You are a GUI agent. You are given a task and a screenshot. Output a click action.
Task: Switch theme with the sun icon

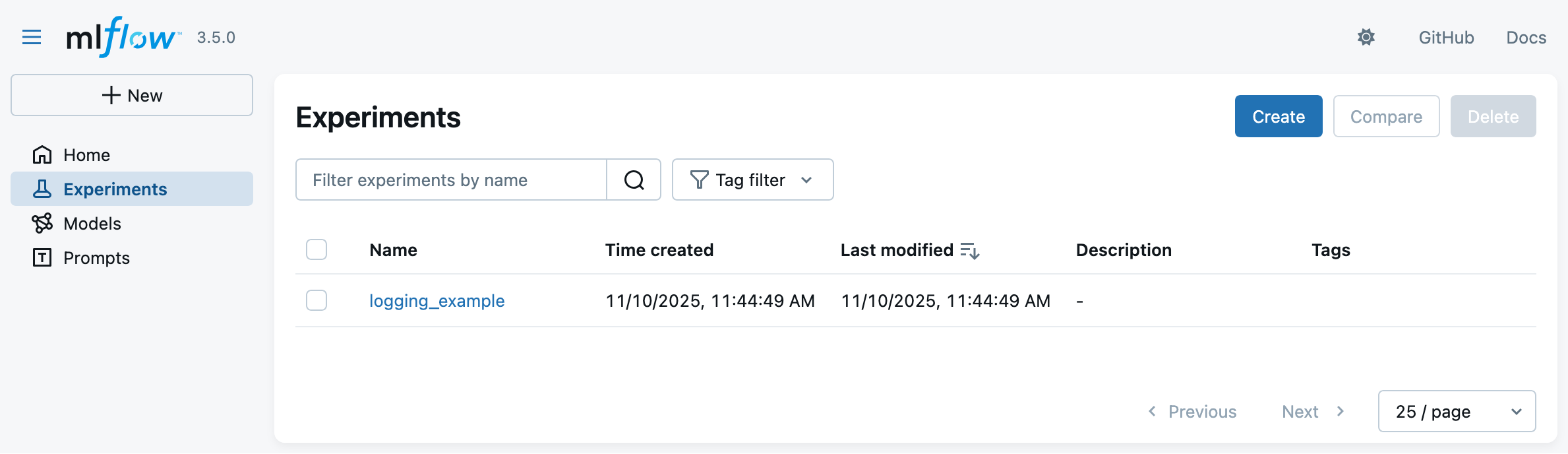click(x=1366, y=37)
